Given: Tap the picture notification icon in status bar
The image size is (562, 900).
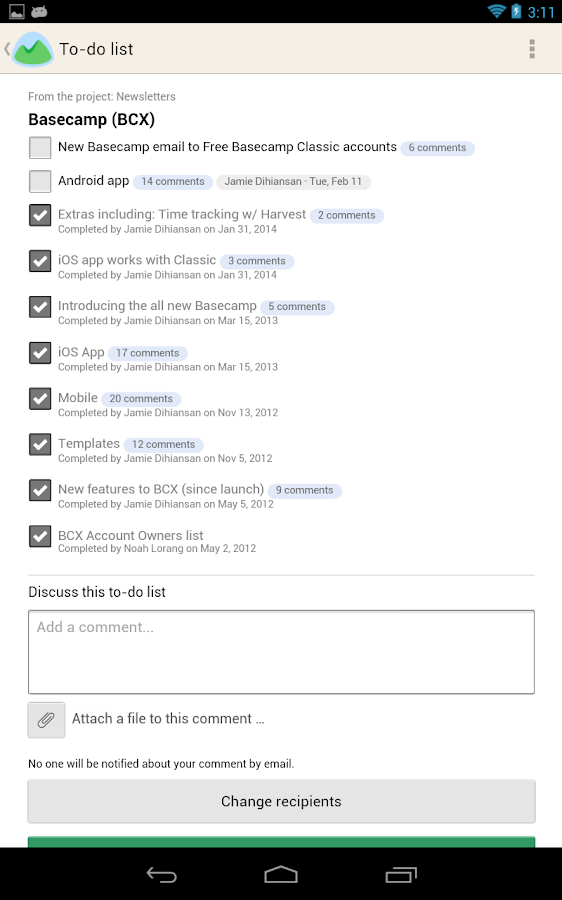Looking at the screenshot, I should coord(17,11).
